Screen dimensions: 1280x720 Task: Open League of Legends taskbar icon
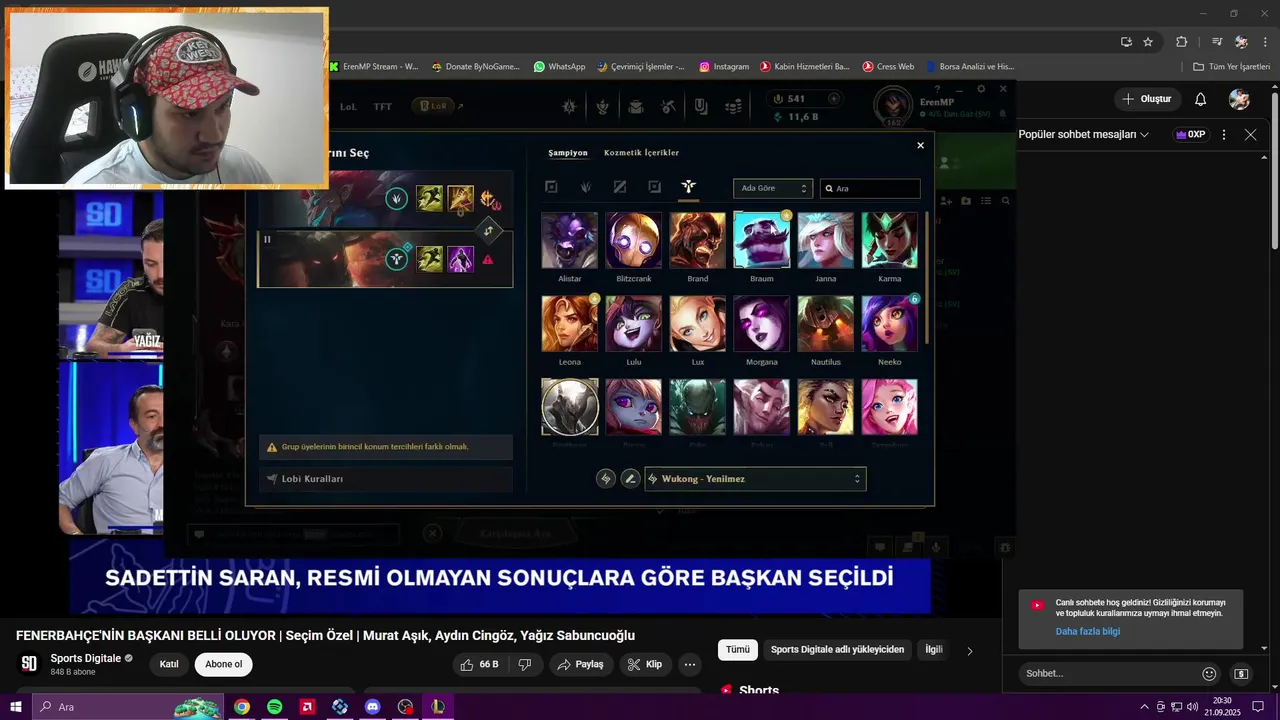coord(437,707)
